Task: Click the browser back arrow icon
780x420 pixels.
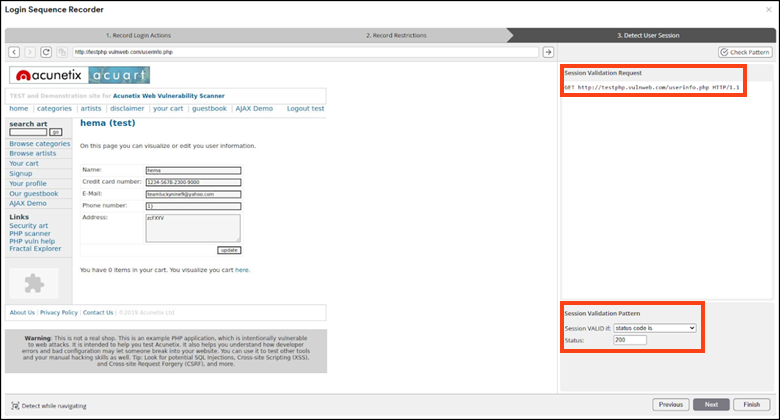Action: tap(14, 52)
